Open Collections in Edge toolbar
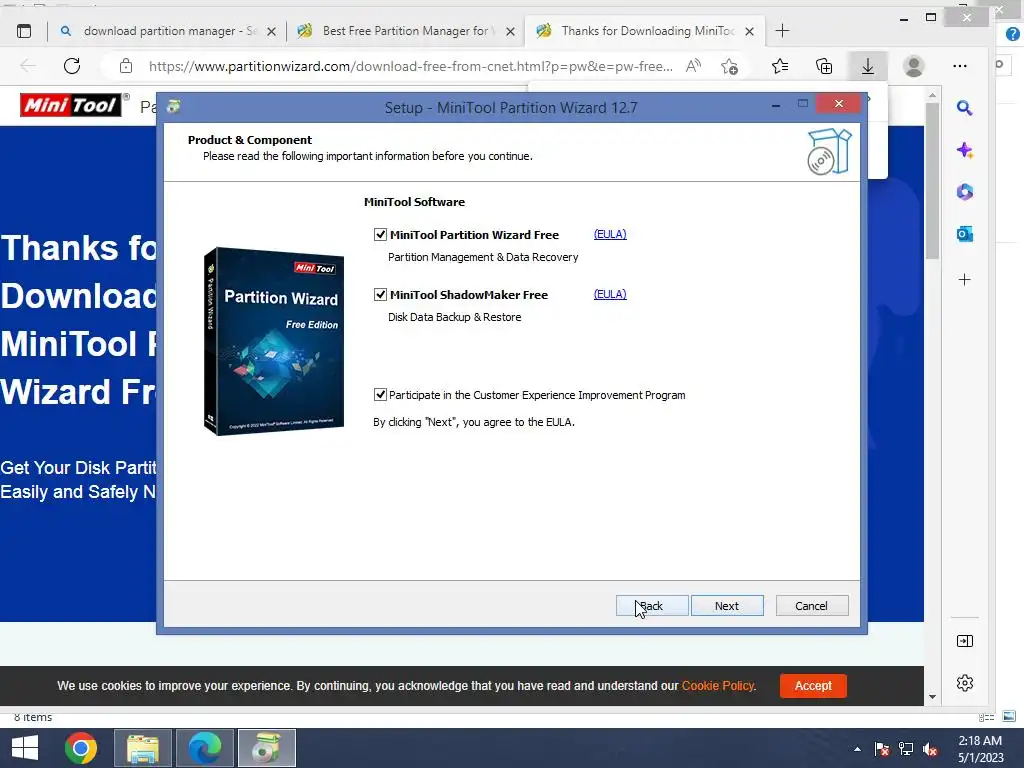This screenshot has height=768, width=1024. tap(824, 66)
